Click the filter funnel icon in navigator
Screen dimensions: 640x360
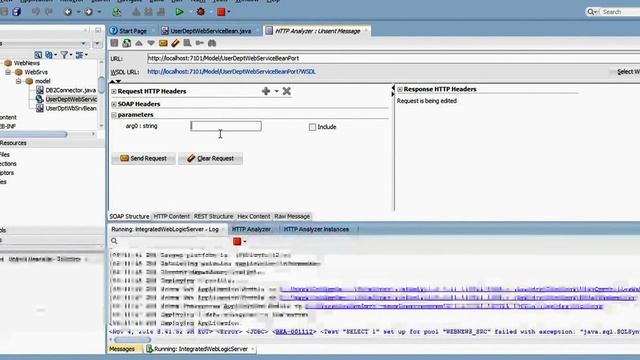point(64,54)
